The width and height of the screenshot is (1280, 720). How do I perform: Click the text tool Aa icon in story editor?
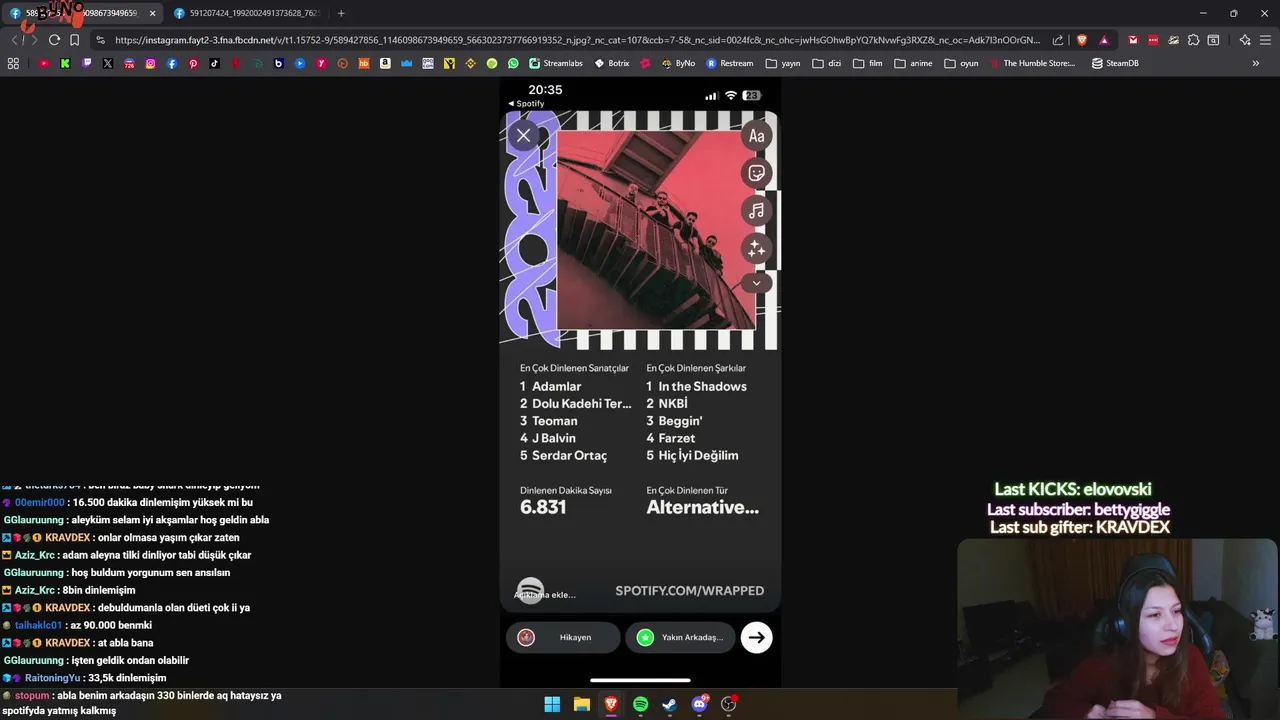coord(757,136)
